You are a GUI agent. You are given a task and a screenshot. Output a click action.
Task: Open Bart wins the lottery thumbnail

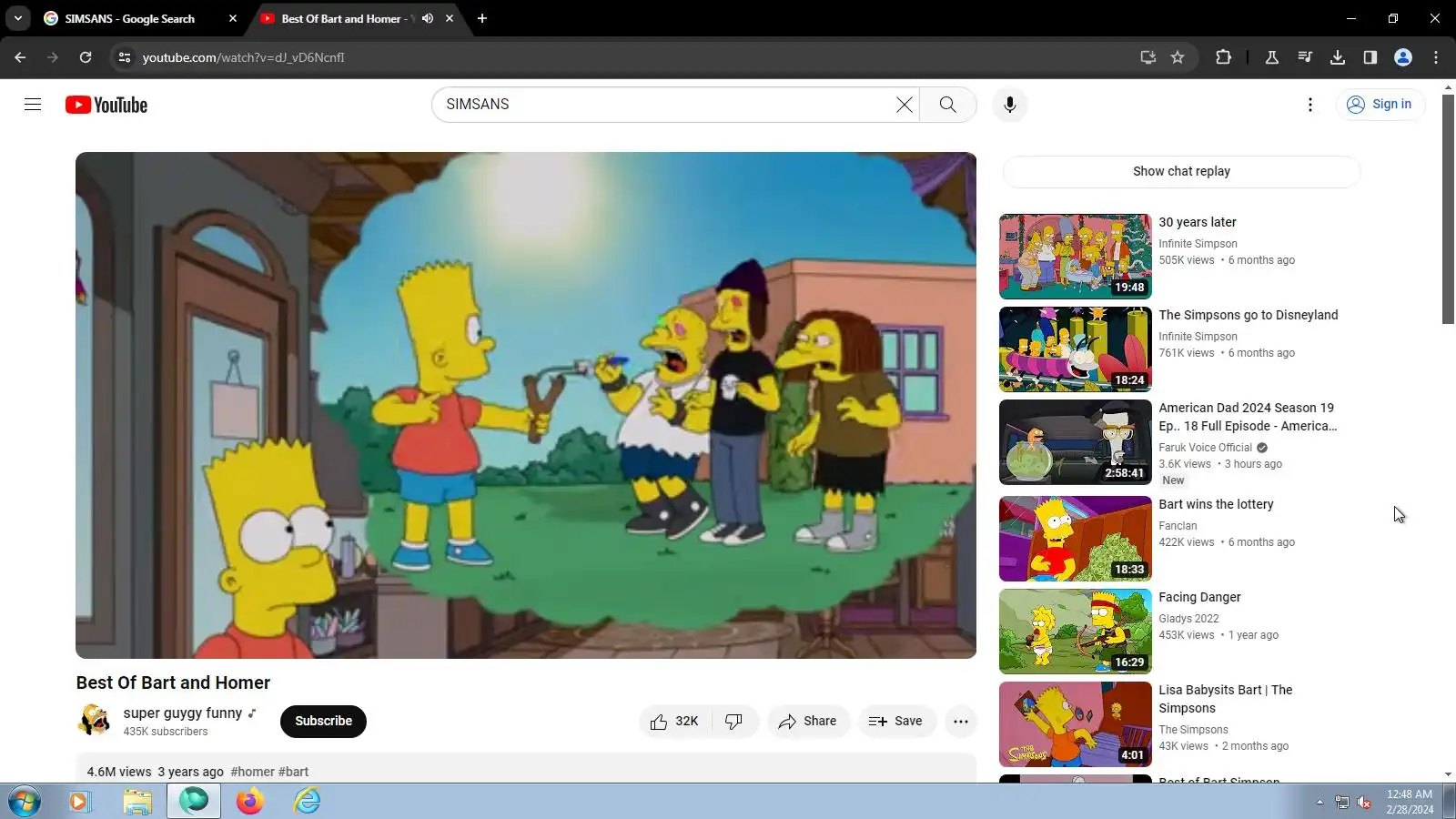(x=1076, y=539)
